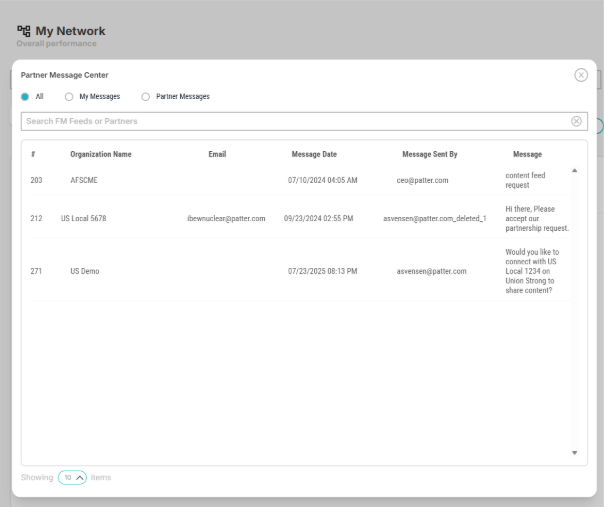
Task: Click the ceo@patter.com sender address
Action: click(422, 180)
